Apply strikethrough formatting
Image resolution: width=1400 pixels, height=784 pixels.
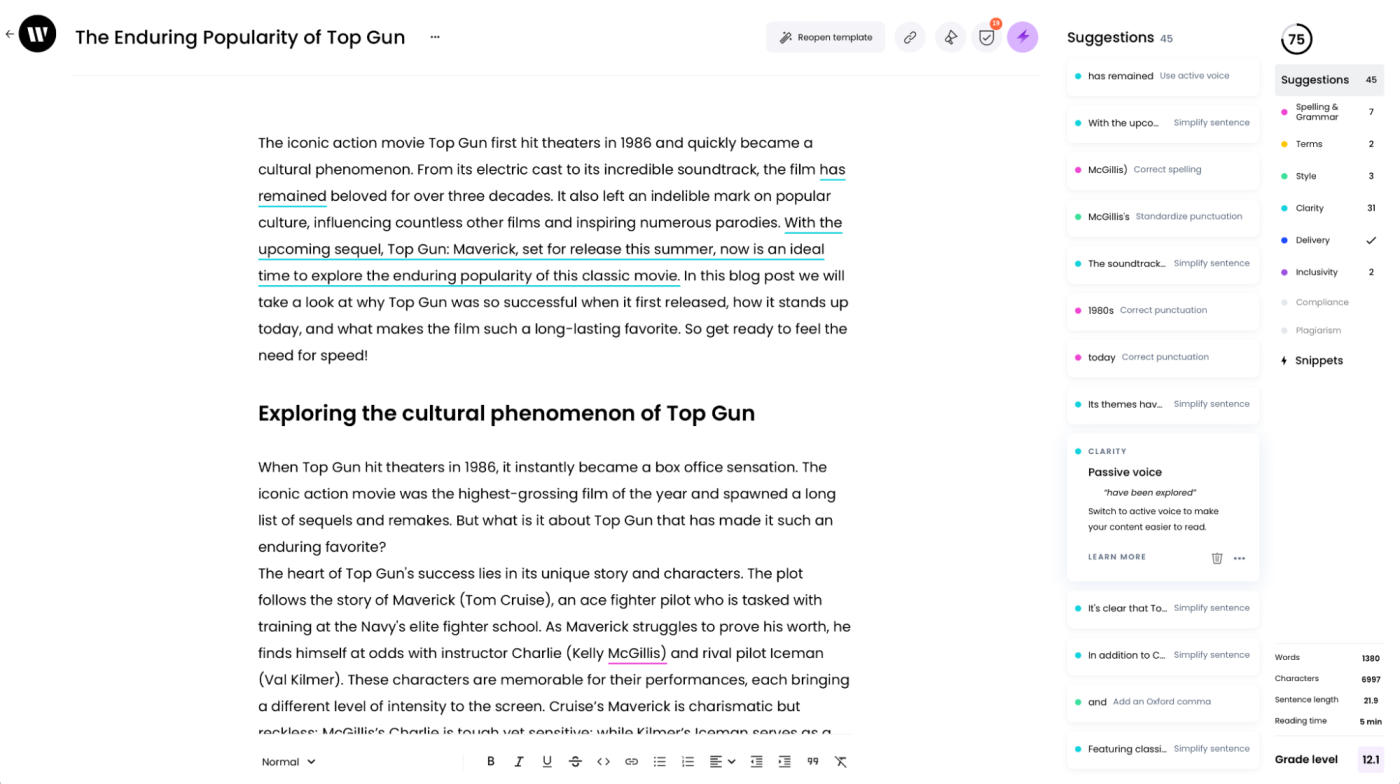(x=575, y=761)
